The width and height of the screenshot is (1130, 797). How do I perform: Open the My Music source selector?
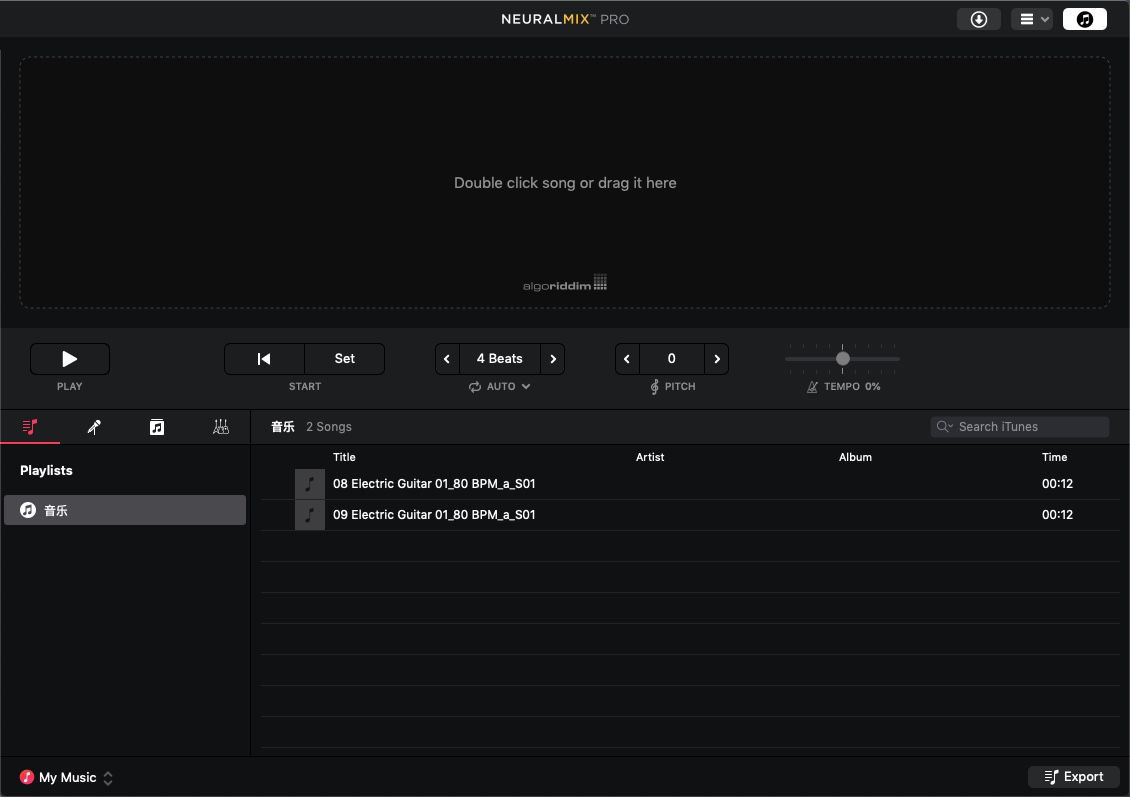tap(66, 778)
